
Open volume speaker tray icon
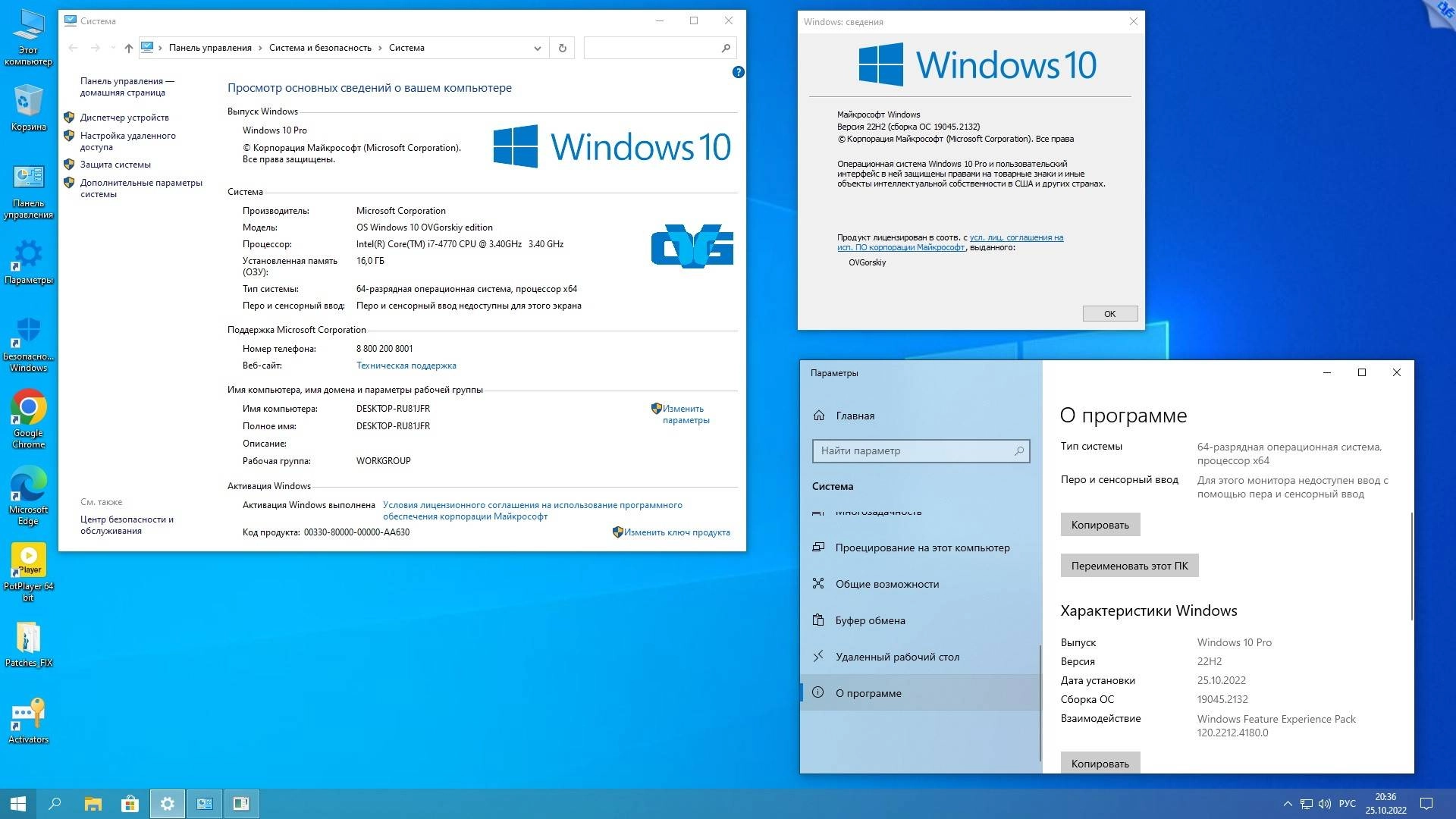point(1324,804)
